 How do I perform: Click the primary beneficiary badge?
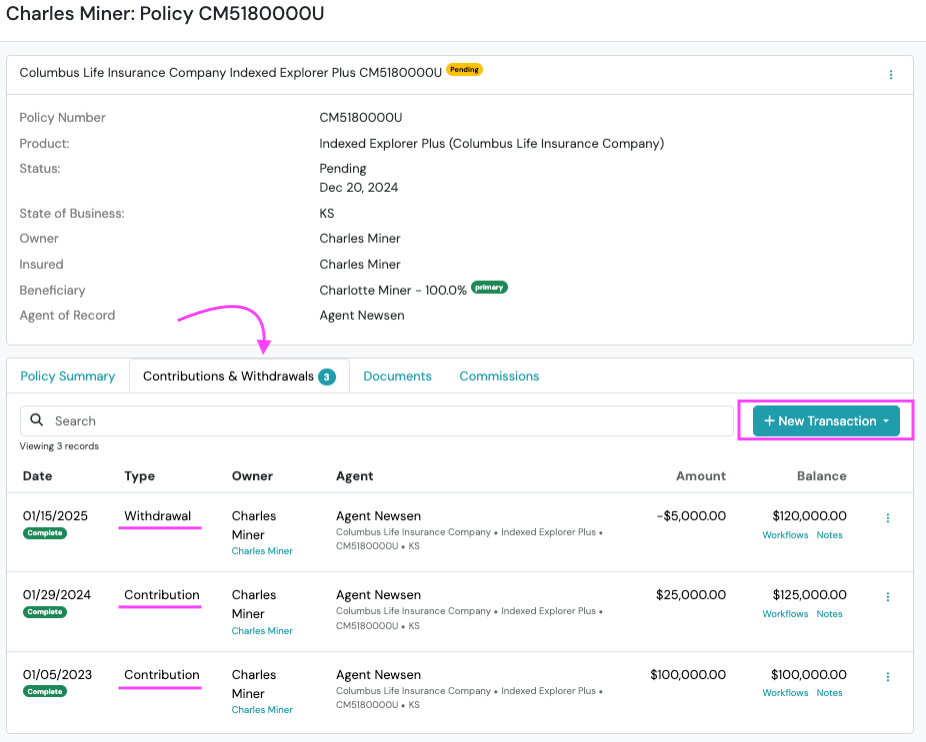tap(489, 288)
